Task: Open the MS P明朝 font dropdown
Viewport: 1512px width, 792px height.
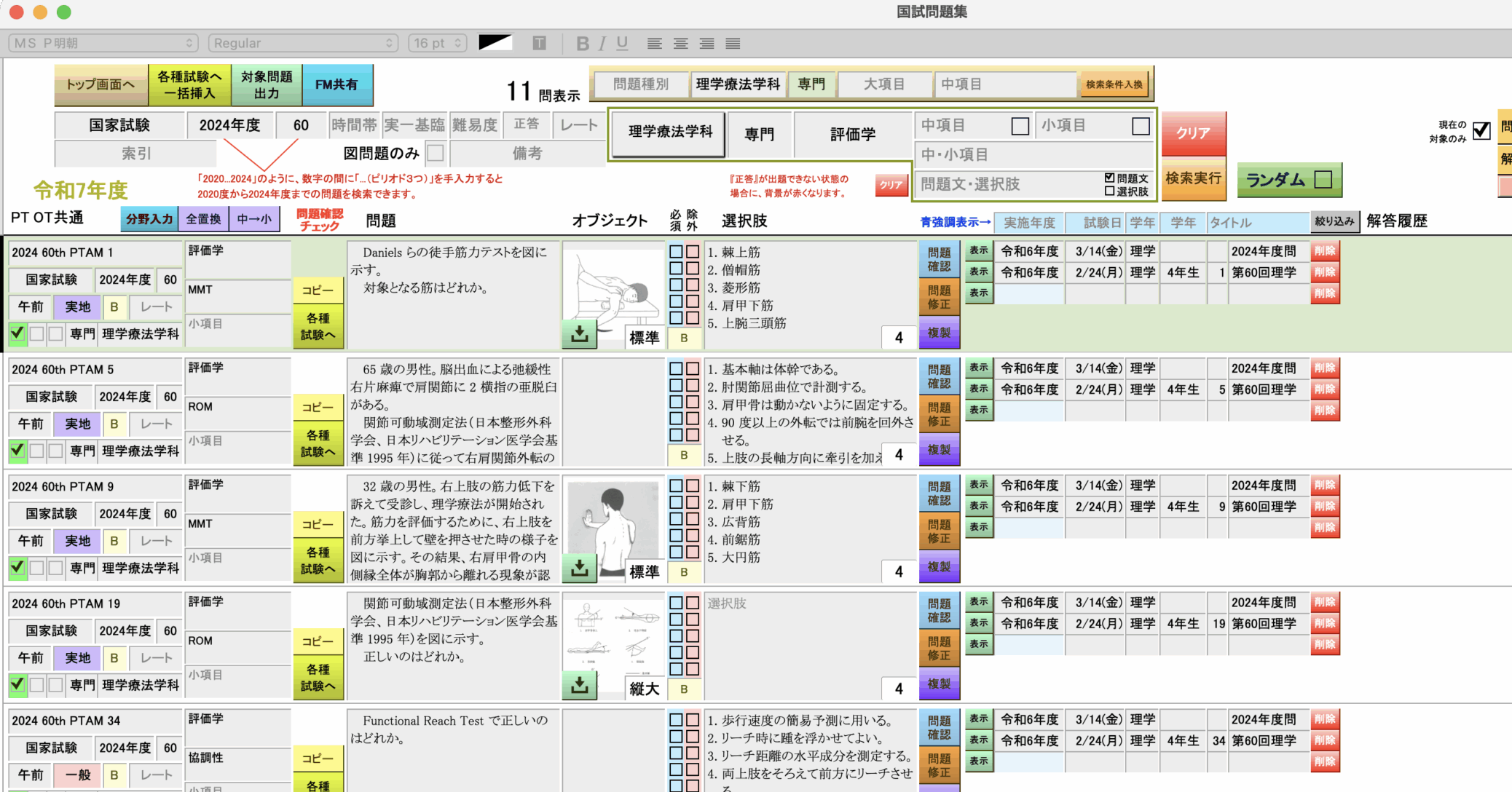Action: (102, 43)
